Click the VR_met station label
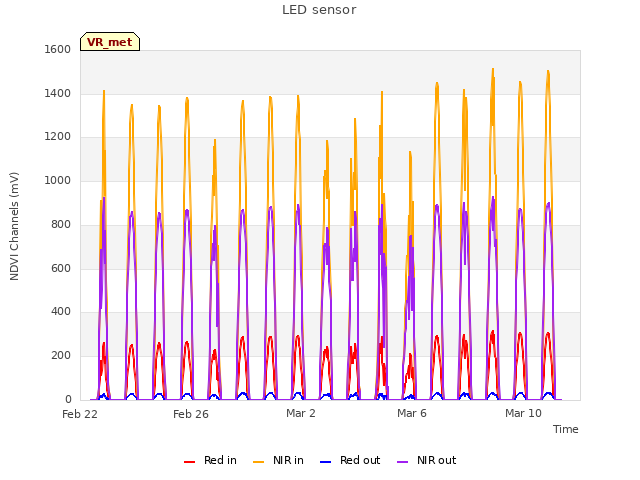The height and width of the screenshot is (480, 640). (110, 42)
